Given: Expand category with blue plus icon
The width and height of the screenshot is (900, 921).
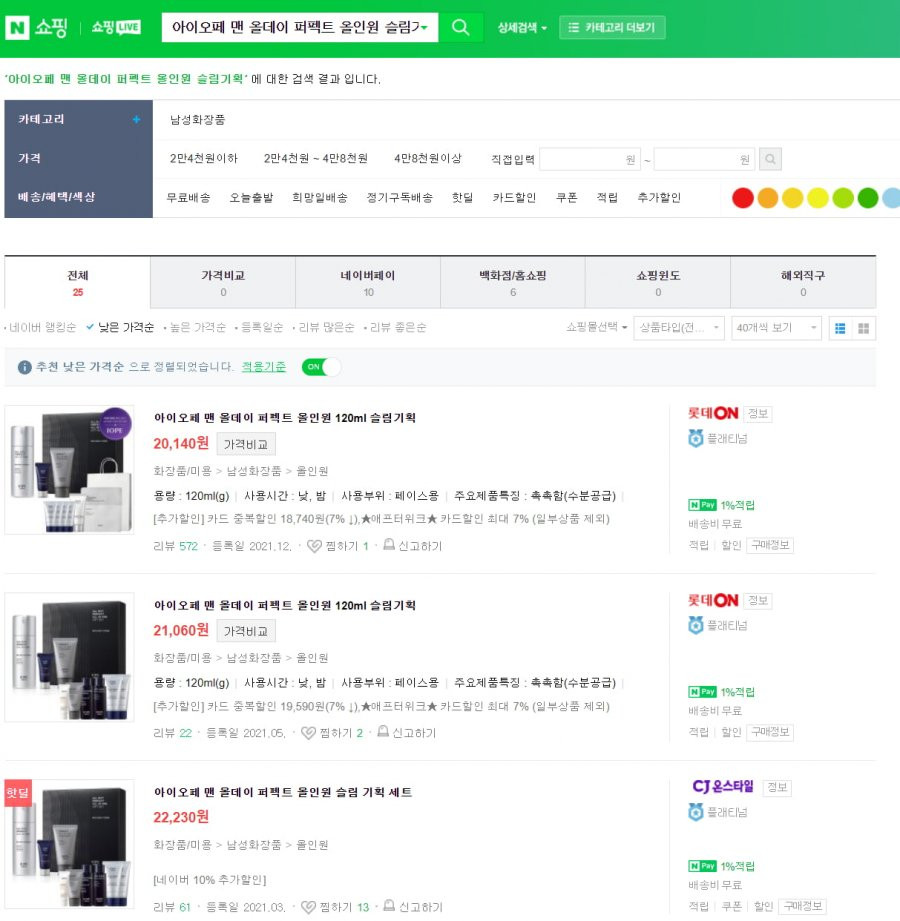Looking at the screenshot, I should [x=136, y=119].
